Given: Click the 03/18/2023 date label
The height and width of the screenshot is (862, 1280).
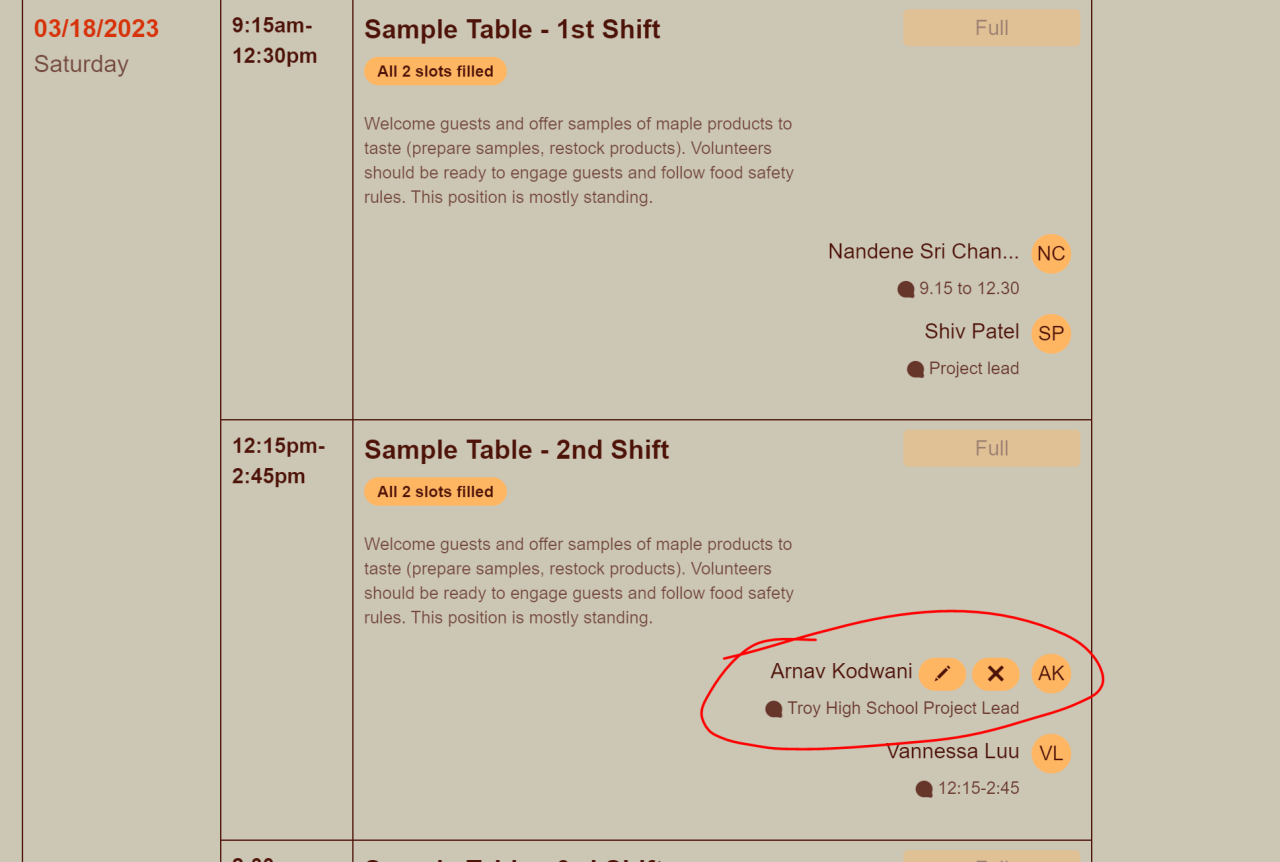Looking at the screenshot, I should pyautogui.click(x=96, y=29).
